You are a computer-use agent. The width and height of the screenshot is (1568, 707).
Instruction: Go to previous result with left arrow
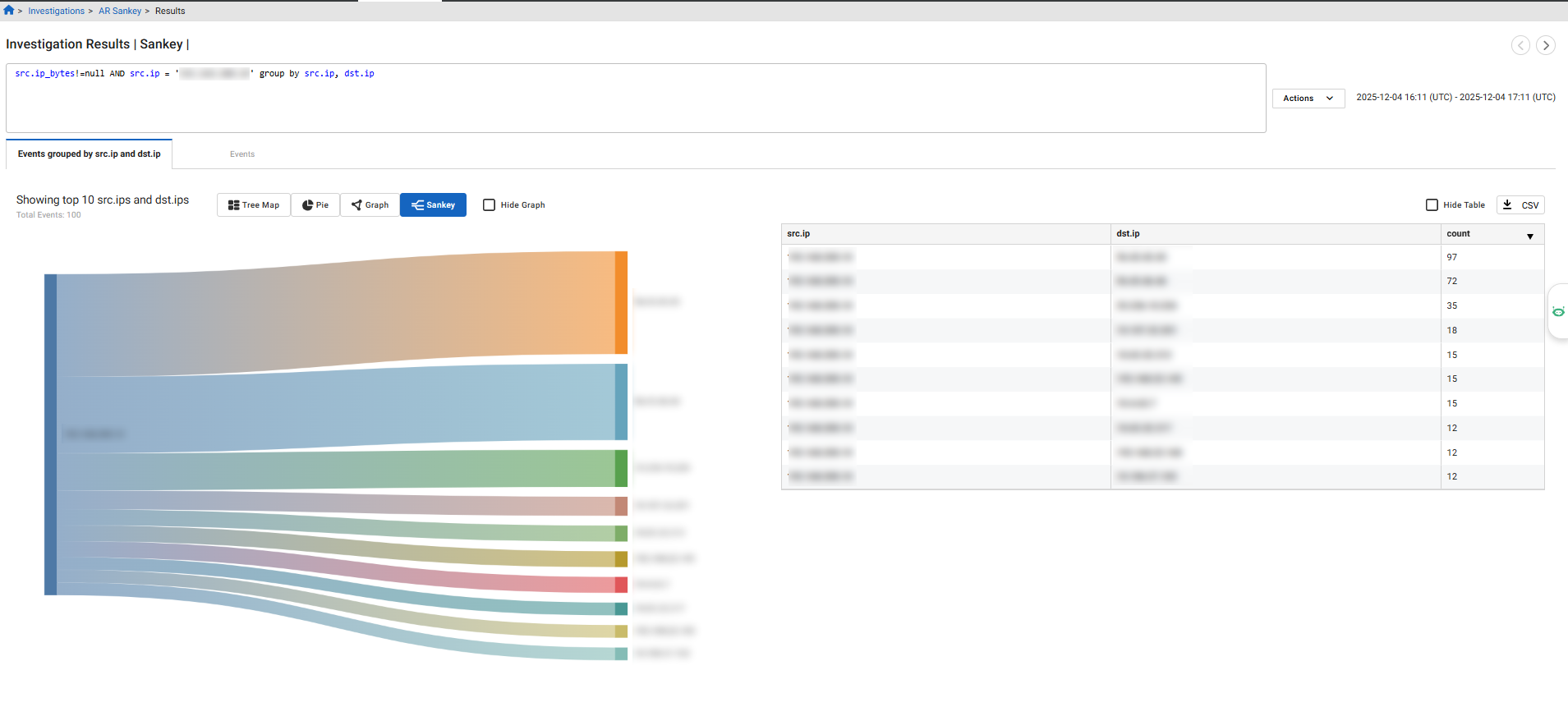pyautogui.click(x=1520, y=46)
